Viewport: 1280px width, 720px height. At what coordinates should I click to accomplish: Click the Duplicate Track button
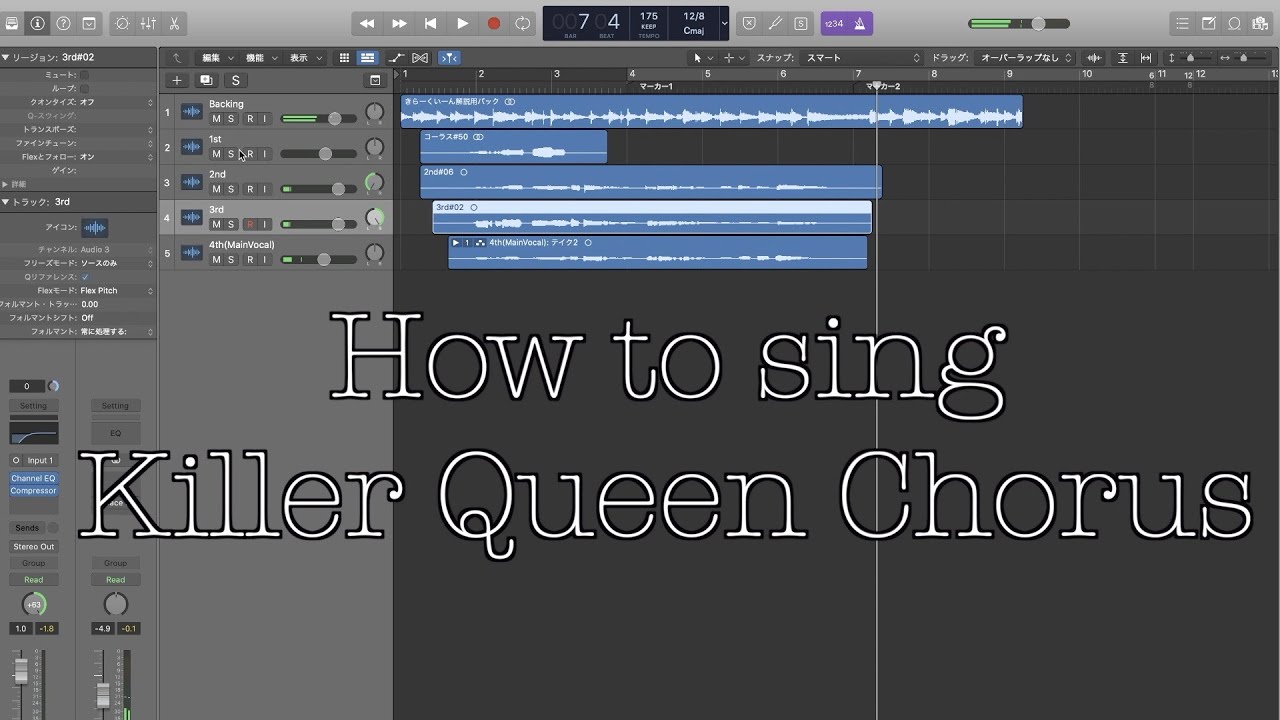206,80
